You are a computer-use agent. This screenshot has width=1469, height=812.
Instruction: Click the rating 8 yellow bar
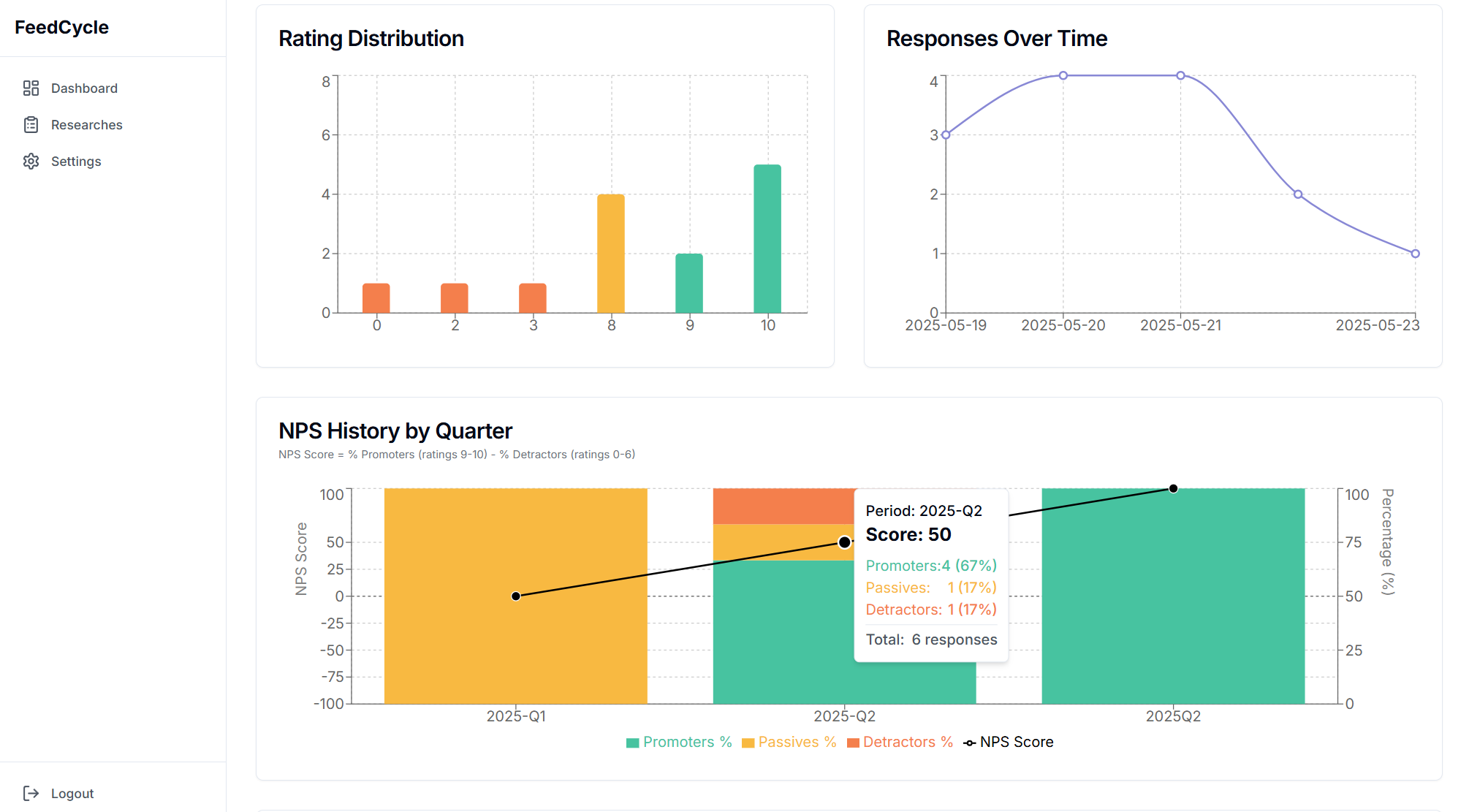click(x=611, y=254)
